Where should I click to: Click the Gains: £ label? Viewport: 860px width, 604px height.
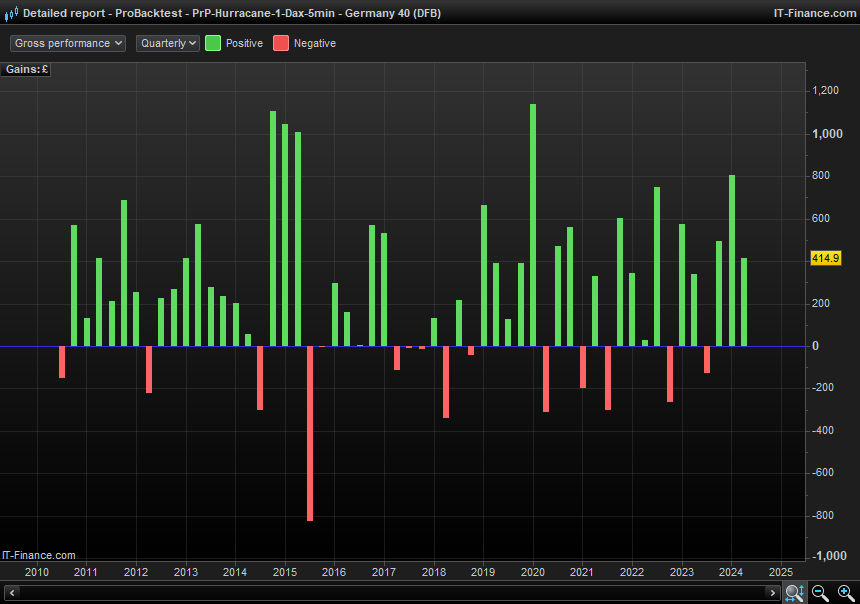[x=27, y=69]
